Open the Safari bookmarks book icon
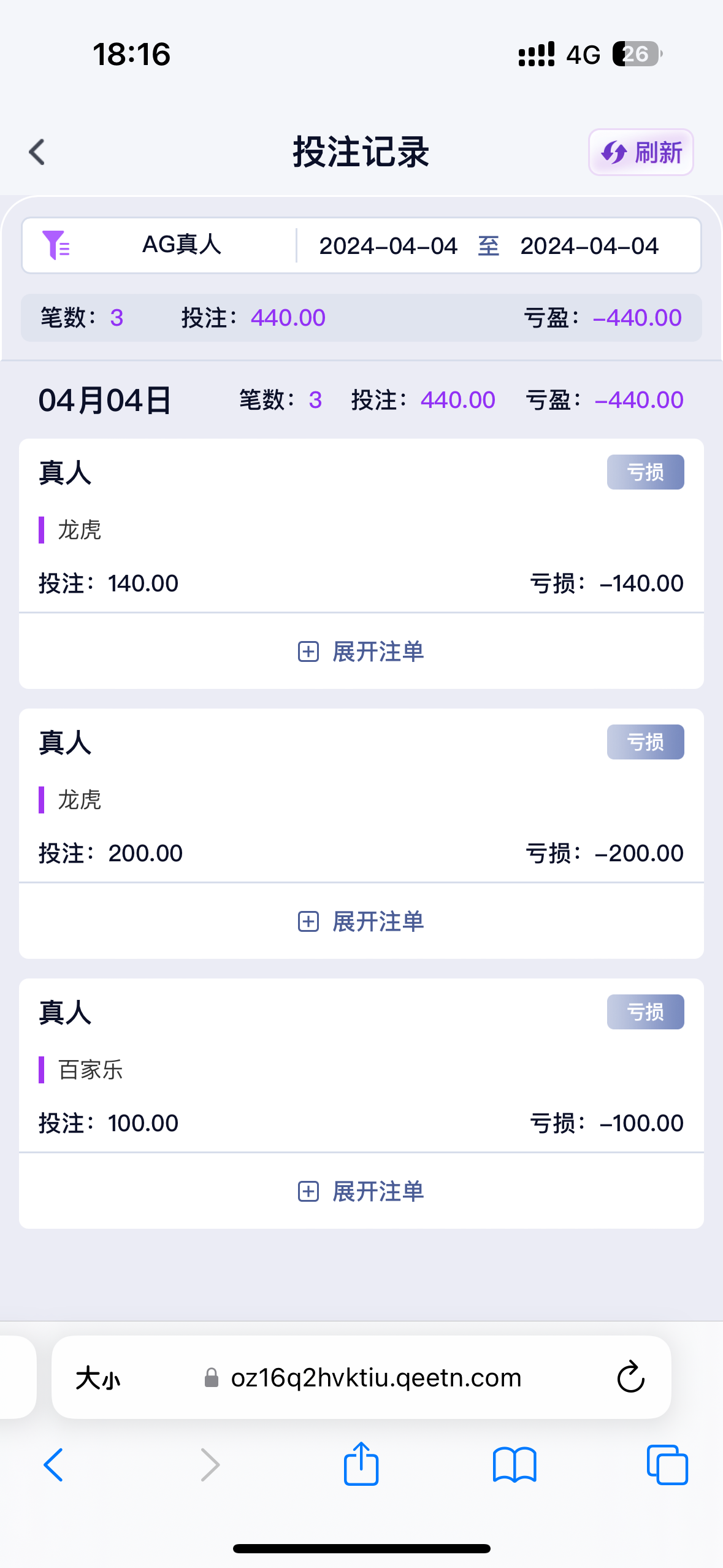 pos(515,1464)
